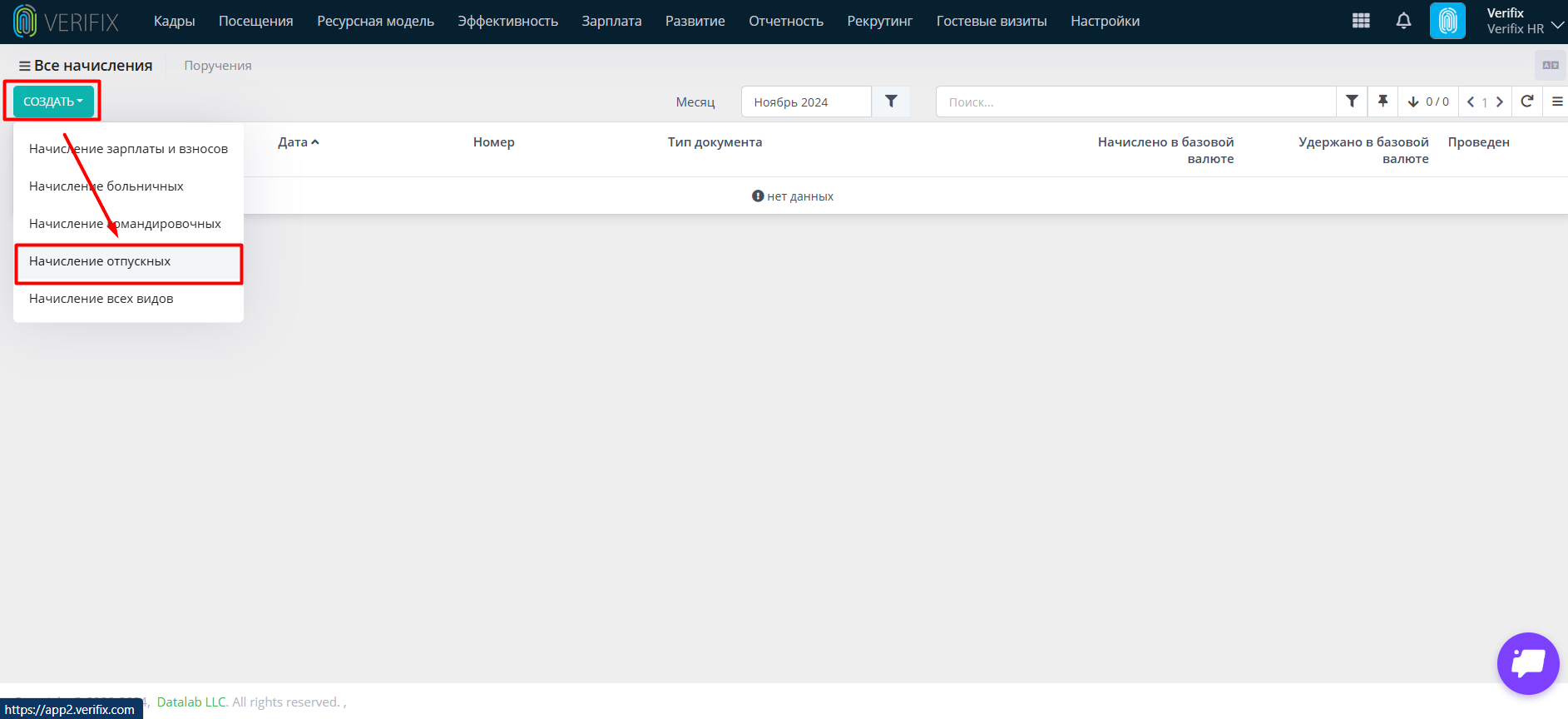This screenshot has width=1568, height=719.
Task: Open the chat support bubble
Action: (1528, 663)
